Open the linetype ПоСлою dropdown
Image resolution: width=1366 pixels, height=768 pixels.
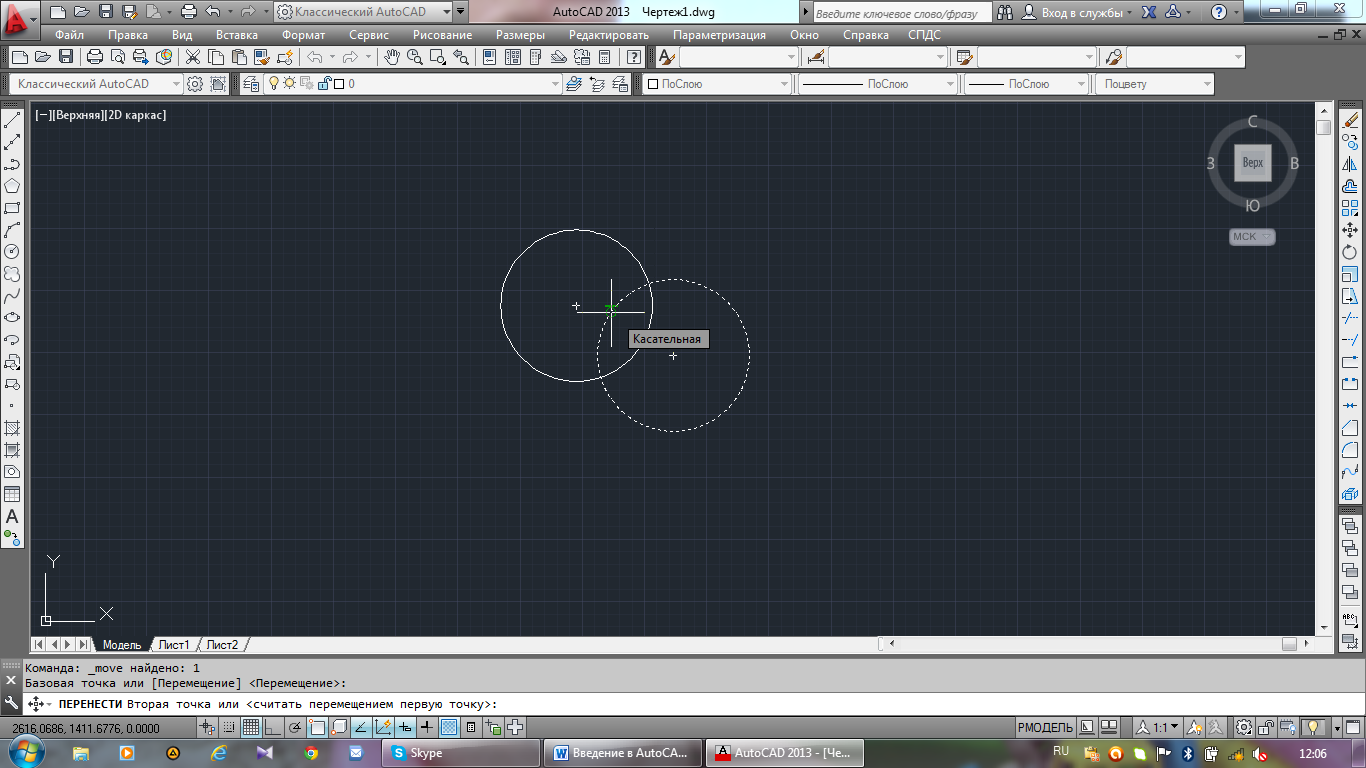coord(879,84)
